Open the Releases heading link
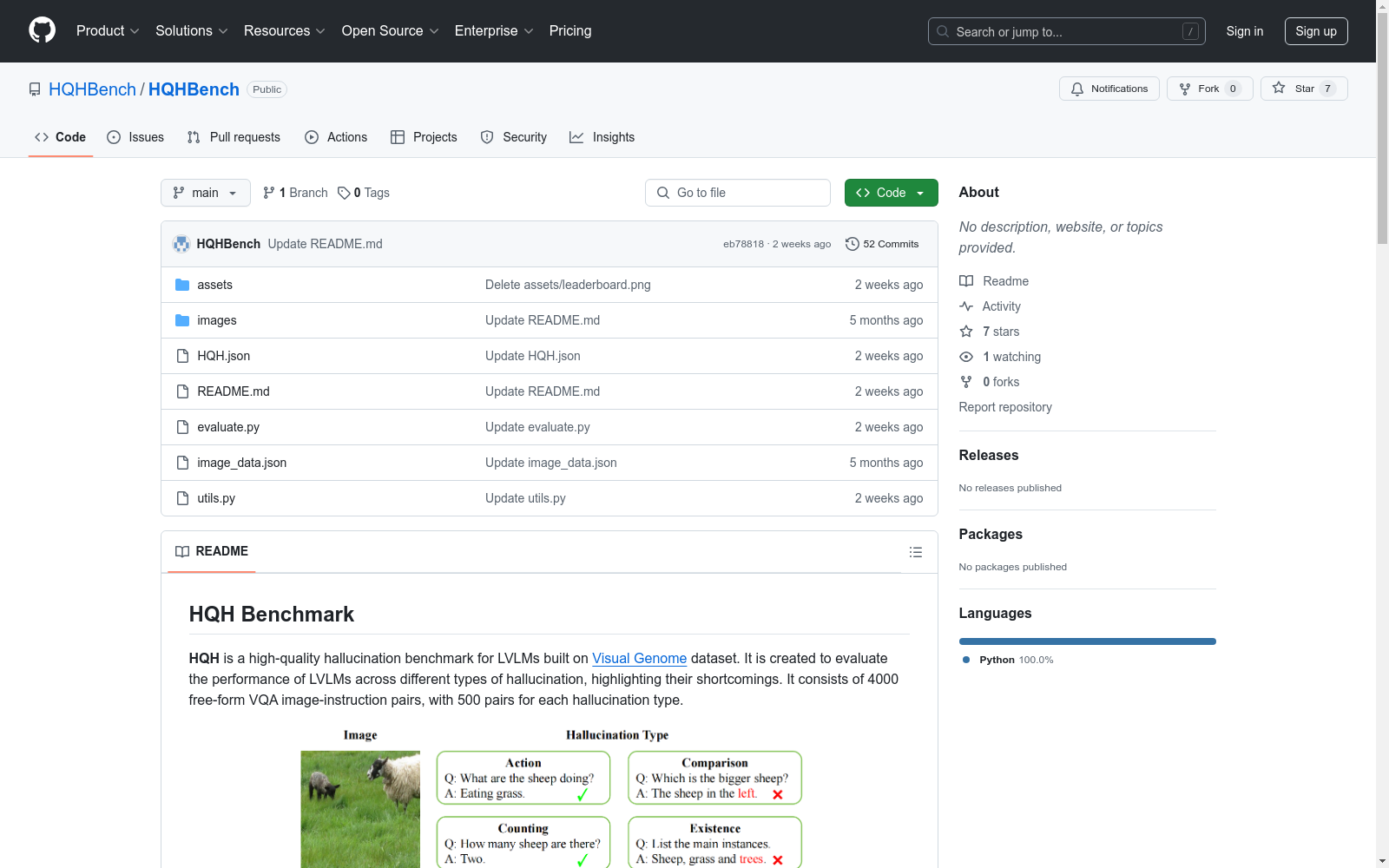This screenshot has width=1389, height=868. [x=989, y=455]
